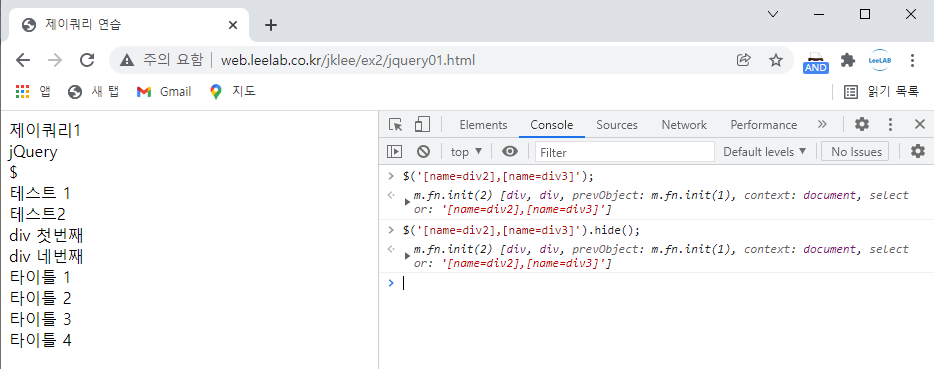Screen dimensions: 934x369
Task: Switch to the Sources tab
Action: (x=617, y=125)
